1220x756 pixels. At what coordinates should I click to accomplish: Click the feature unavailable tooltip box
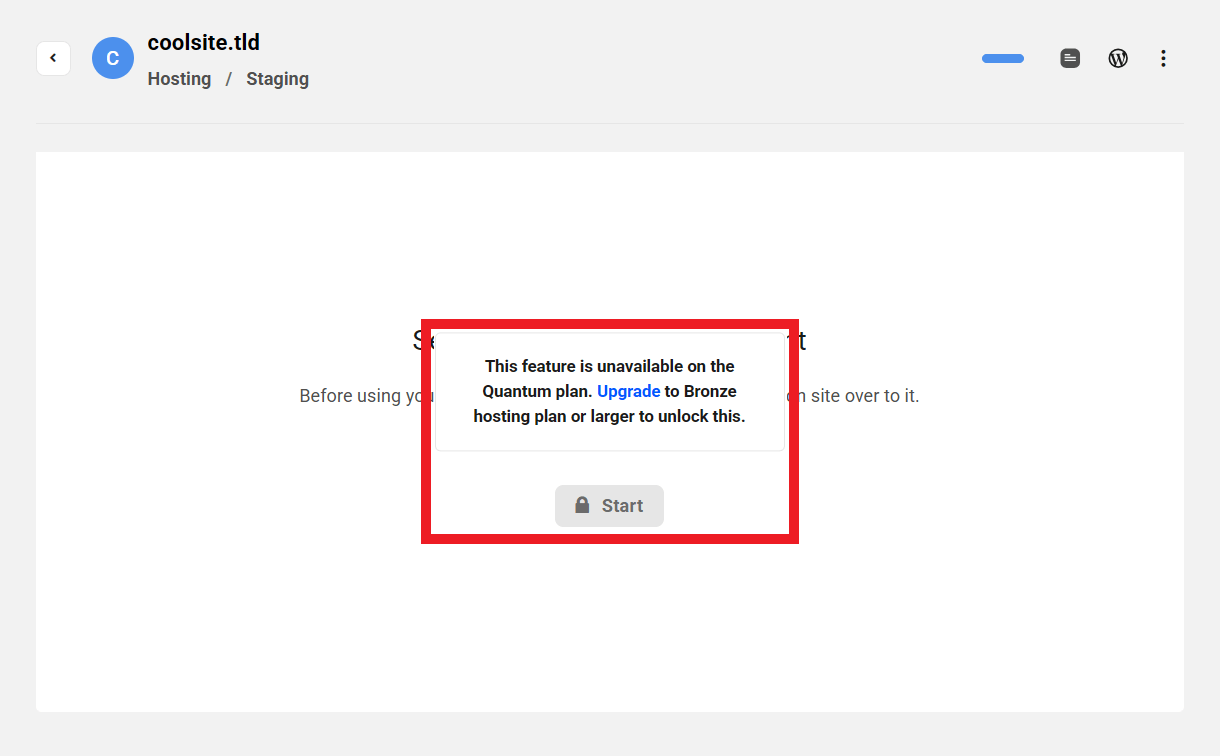(x=609, y=391)
